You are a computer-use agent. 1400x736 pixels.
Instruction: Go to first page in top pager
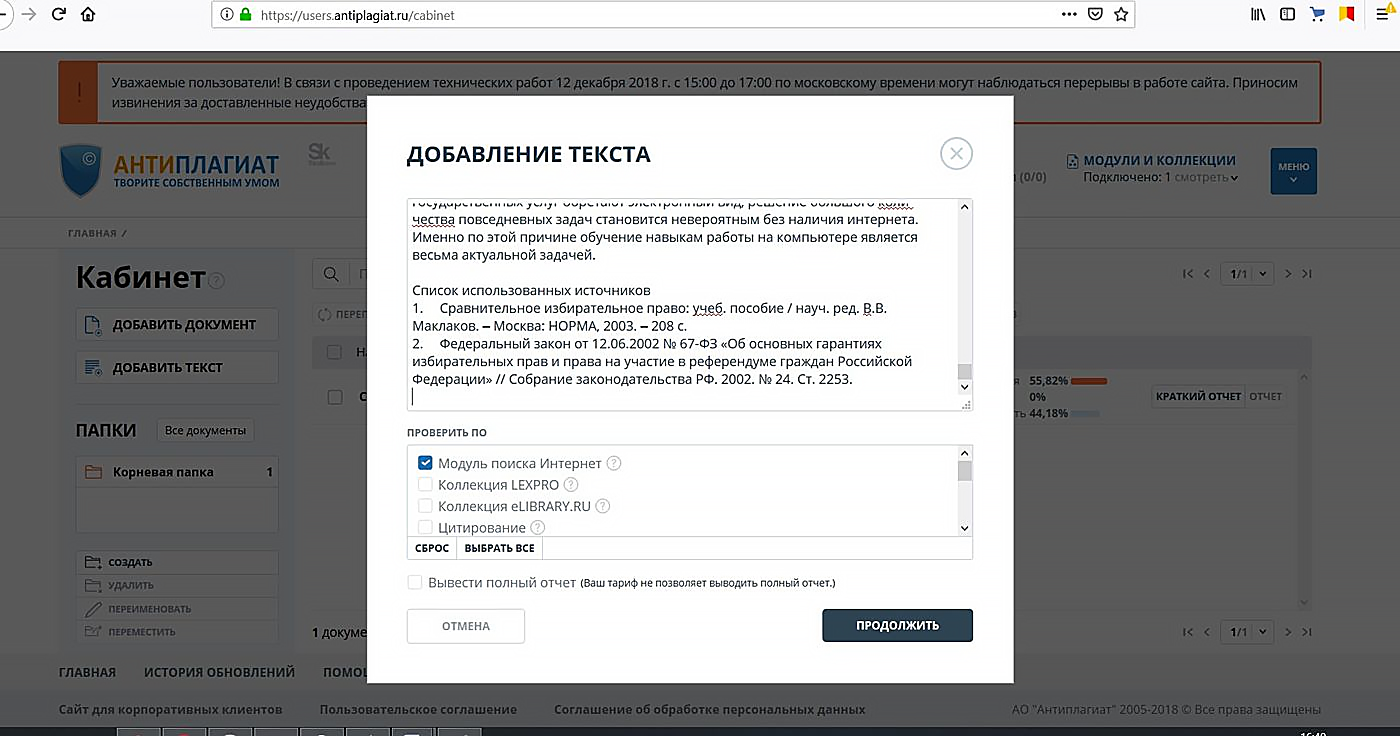click(x=1188, y=274)
